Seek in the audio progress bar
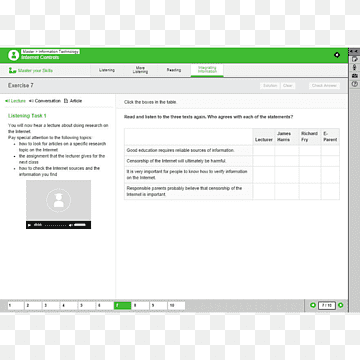Screen dimensions: 360x360 [x=55, y=225]
